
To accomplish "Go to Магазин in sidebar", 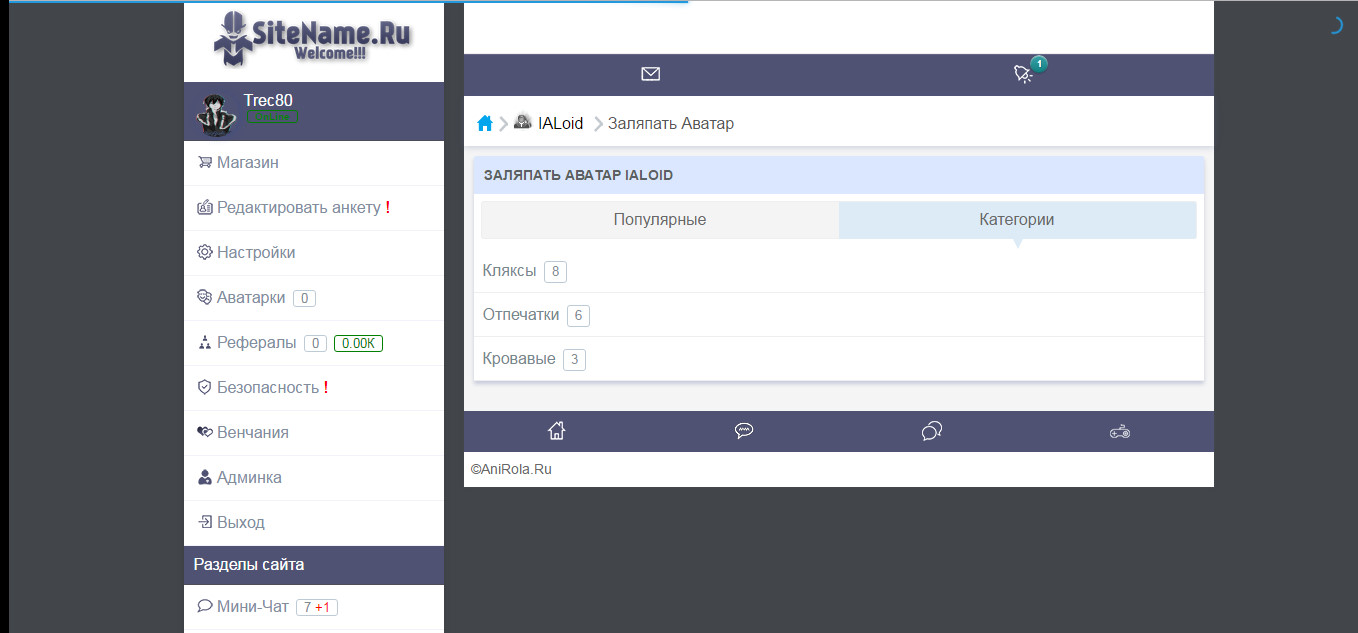I will click(247, 163).
